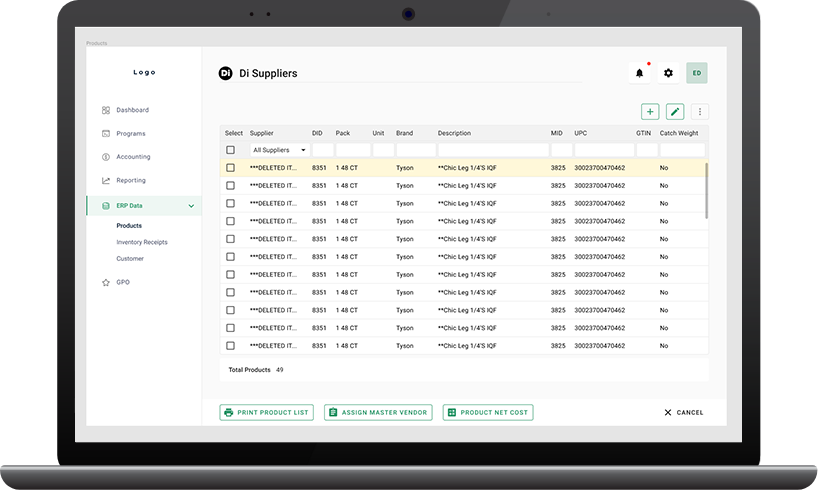Viewport: 818px width, 490px height.
Task: Click the pencil edit icon
Action: (675, 112)
